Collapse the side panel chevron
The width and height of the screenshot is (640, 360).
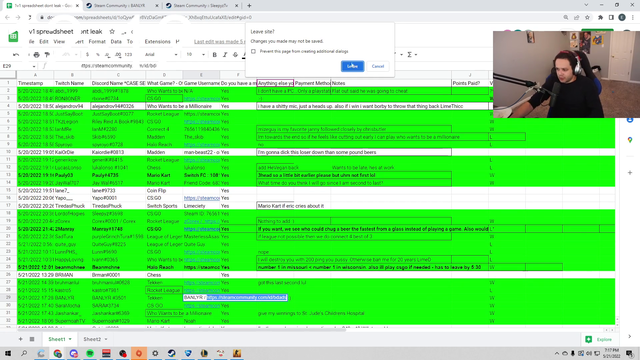pos(630,336)
